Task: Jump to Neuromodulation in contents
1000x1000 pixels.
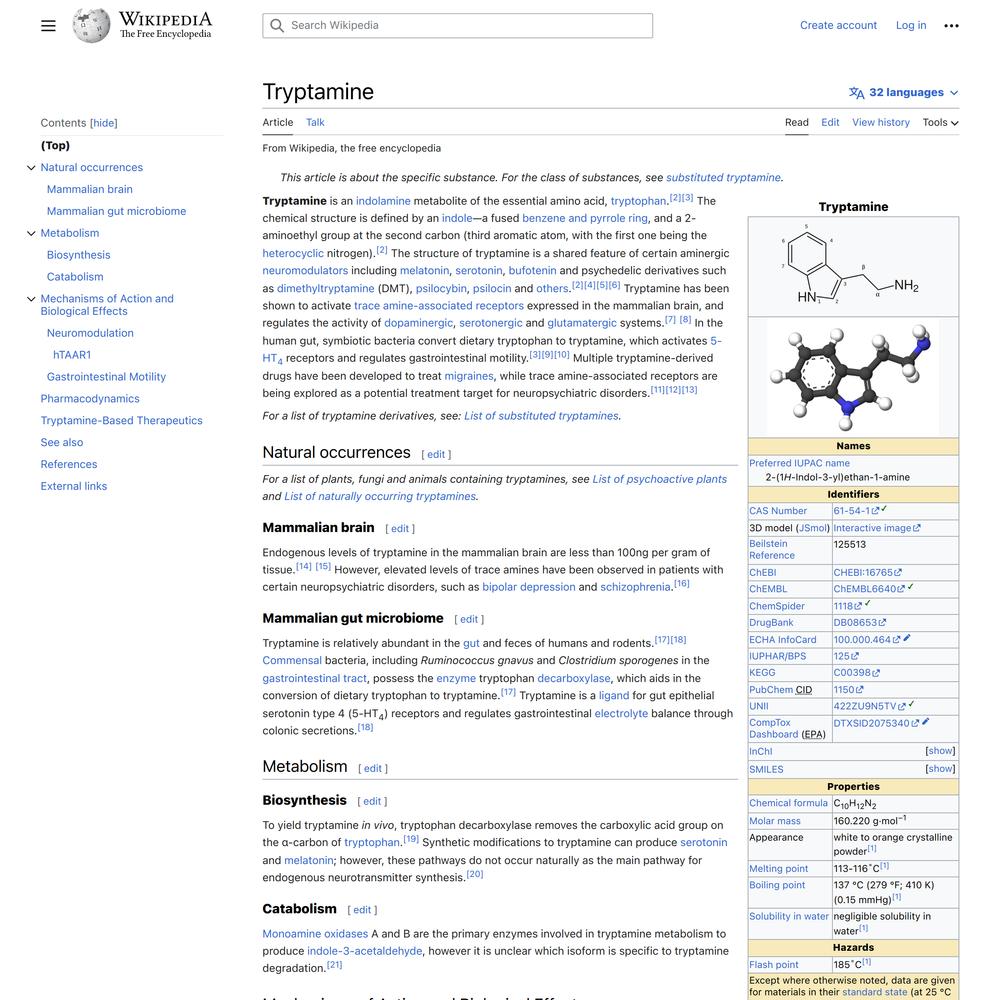Action: 90,333
